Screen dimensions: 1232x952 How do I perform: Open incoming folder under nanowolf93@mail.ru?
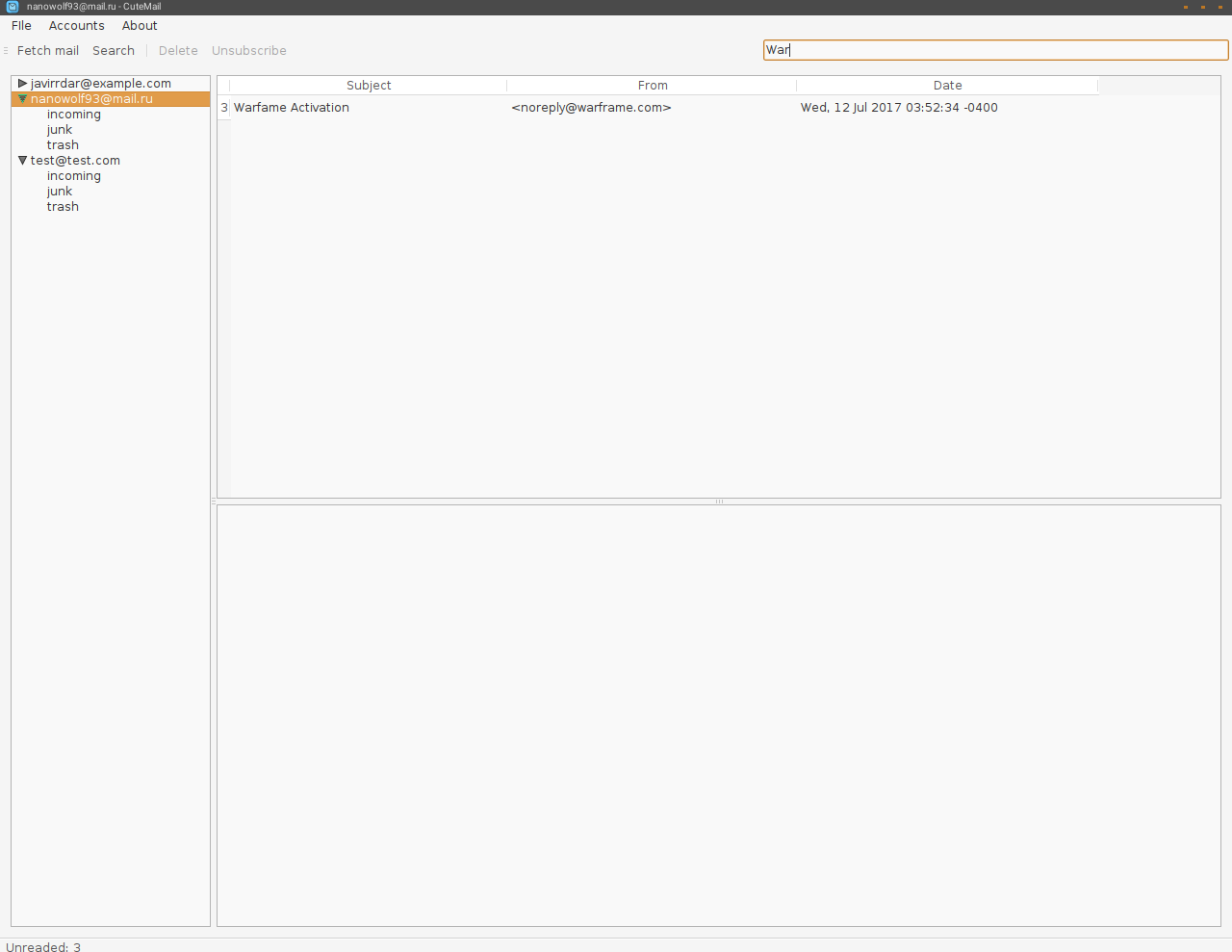tap(74, 115)
